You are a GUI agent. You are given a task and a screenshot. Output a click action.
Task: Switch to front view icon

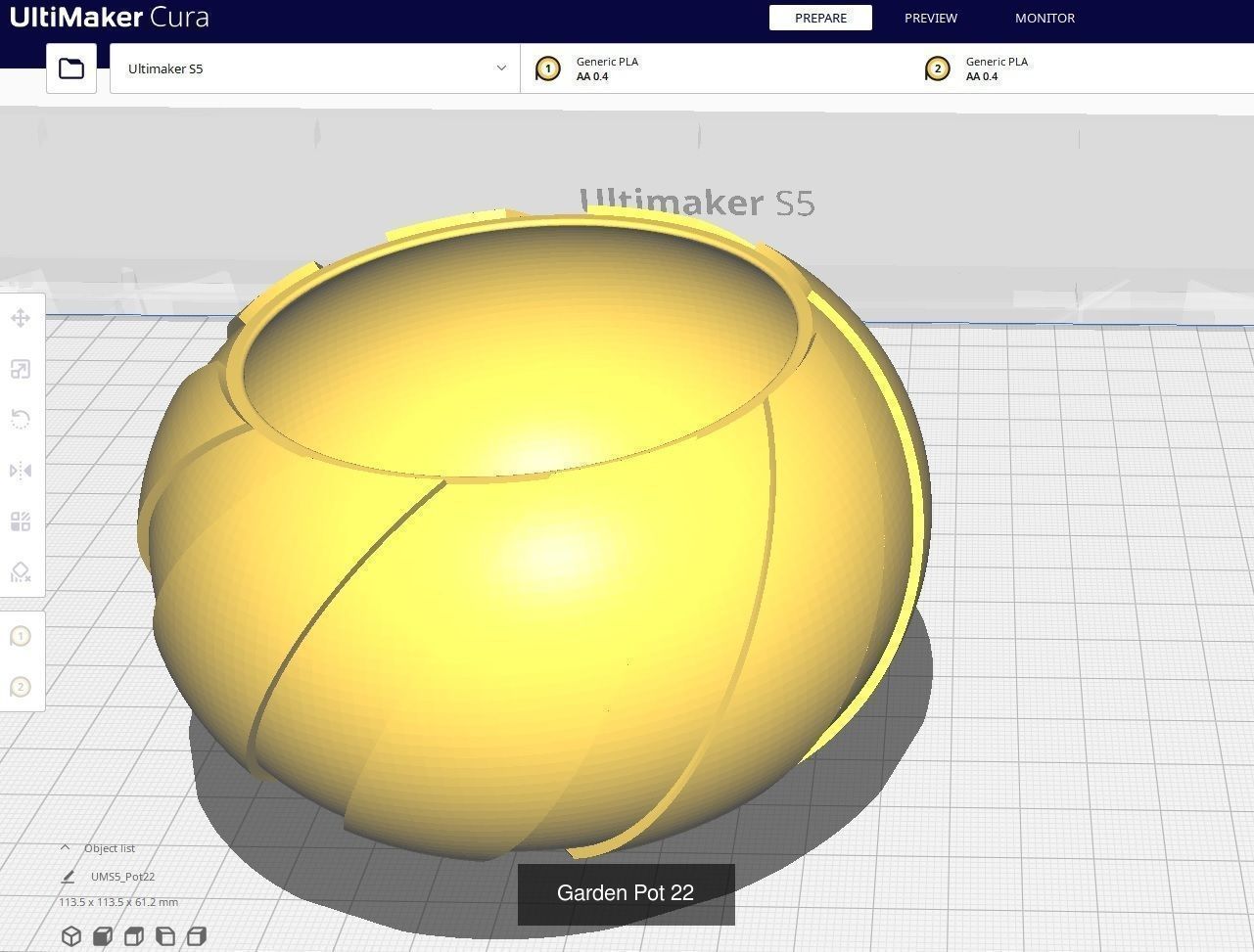point(103,936)
